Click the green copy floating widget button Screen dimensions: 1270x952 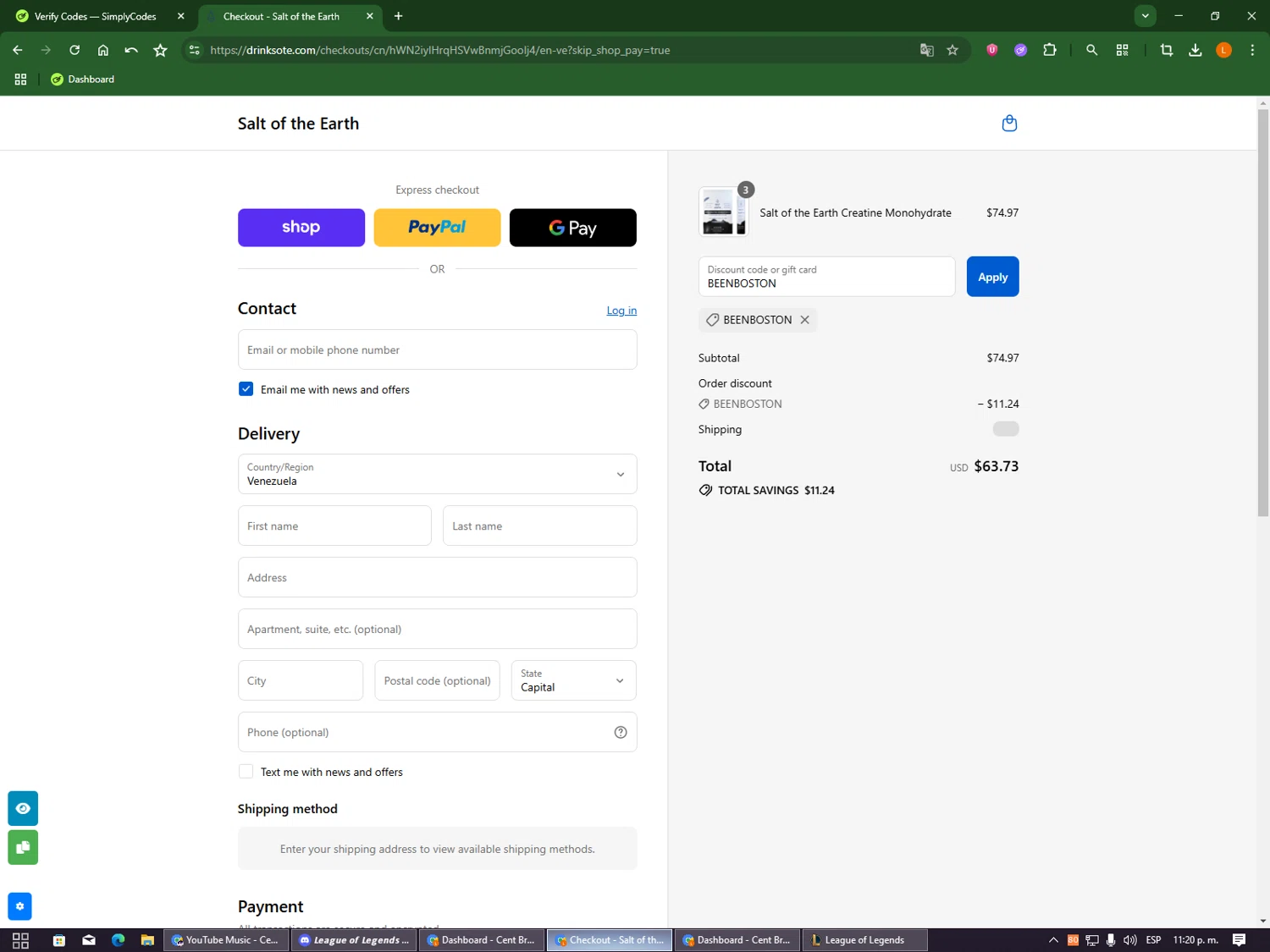pyautogui.click(x=23, y=847)
